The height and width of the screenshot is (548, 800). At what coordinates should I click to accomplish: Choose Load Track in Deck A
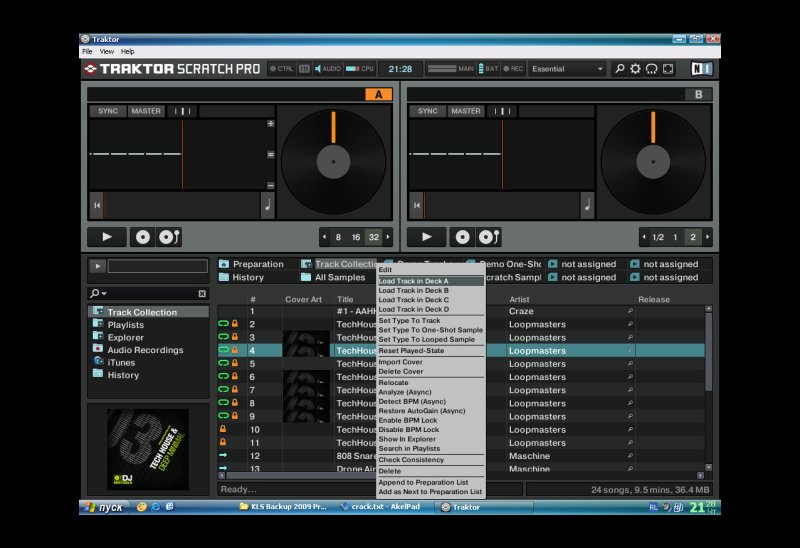click(431, 281)
